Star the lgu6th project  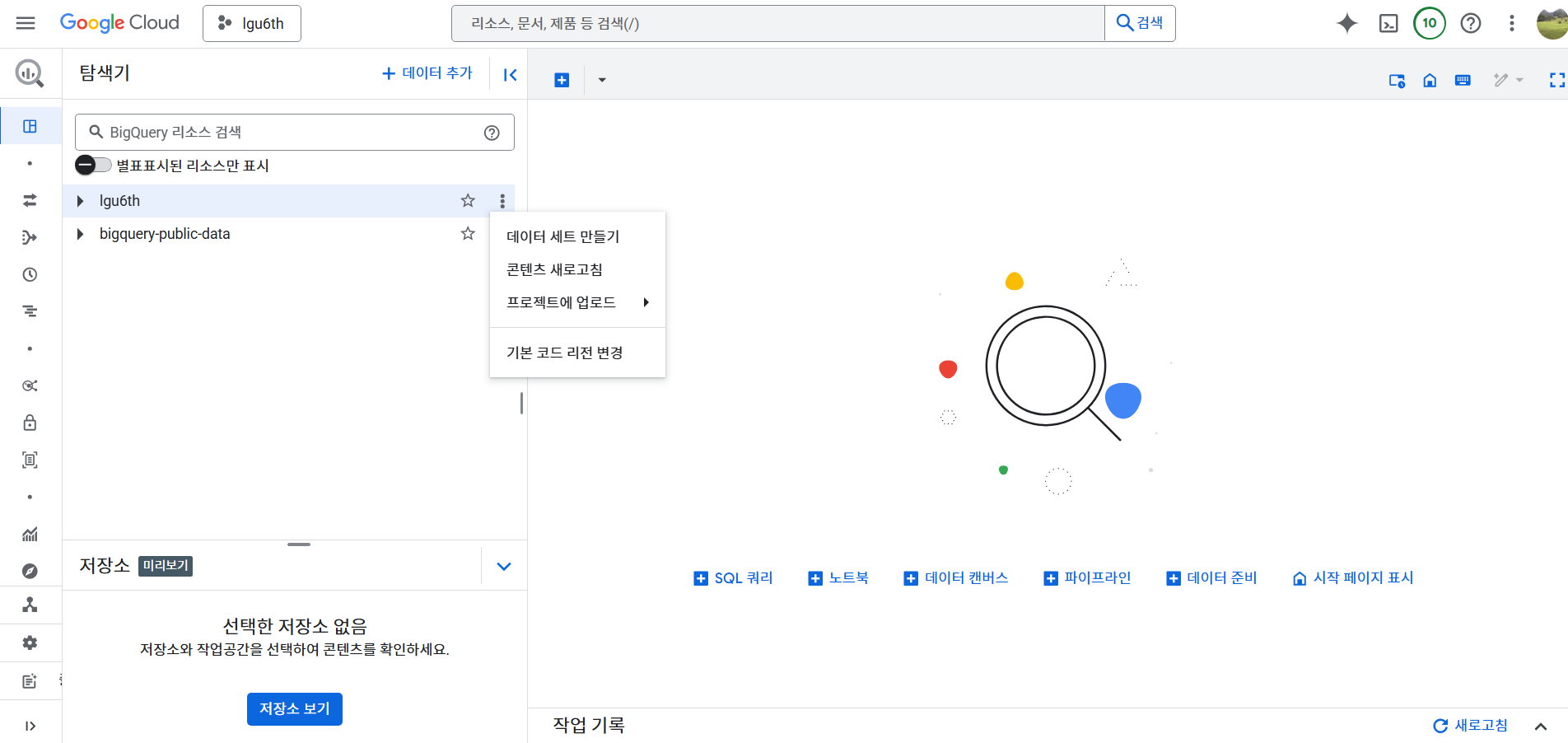(x=468, y=200)
